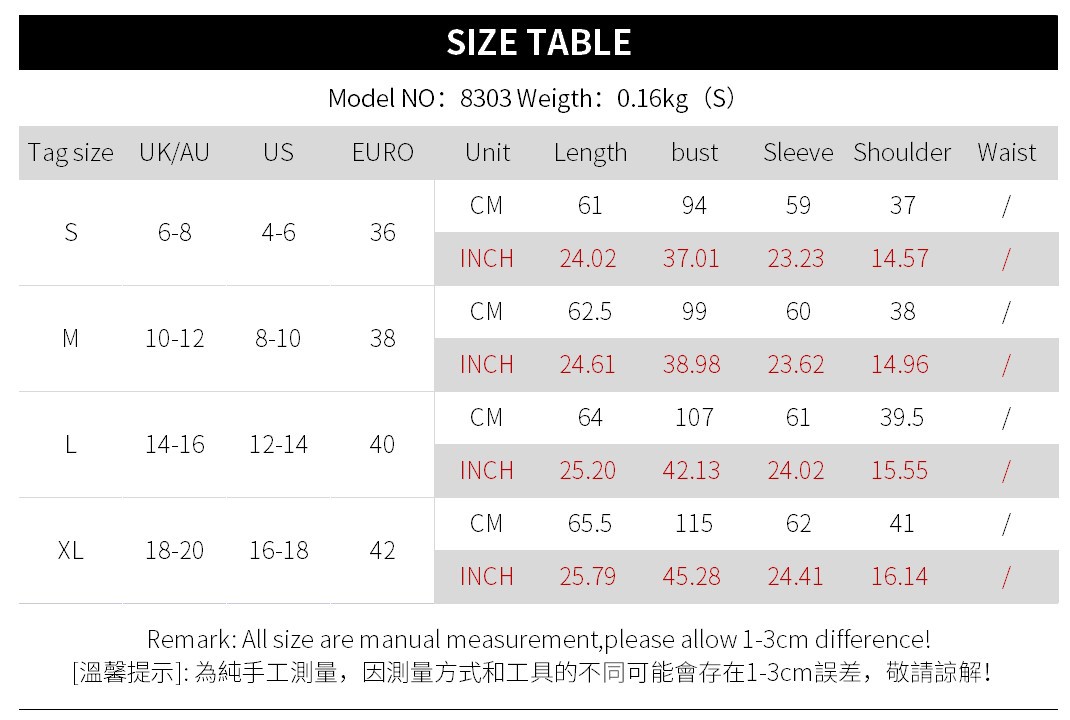Image resolution: width=1070 pixels, height=720 pixels.
Task: Click the Waist column header
Action: pyautogui.click(x=1007, y=152)
